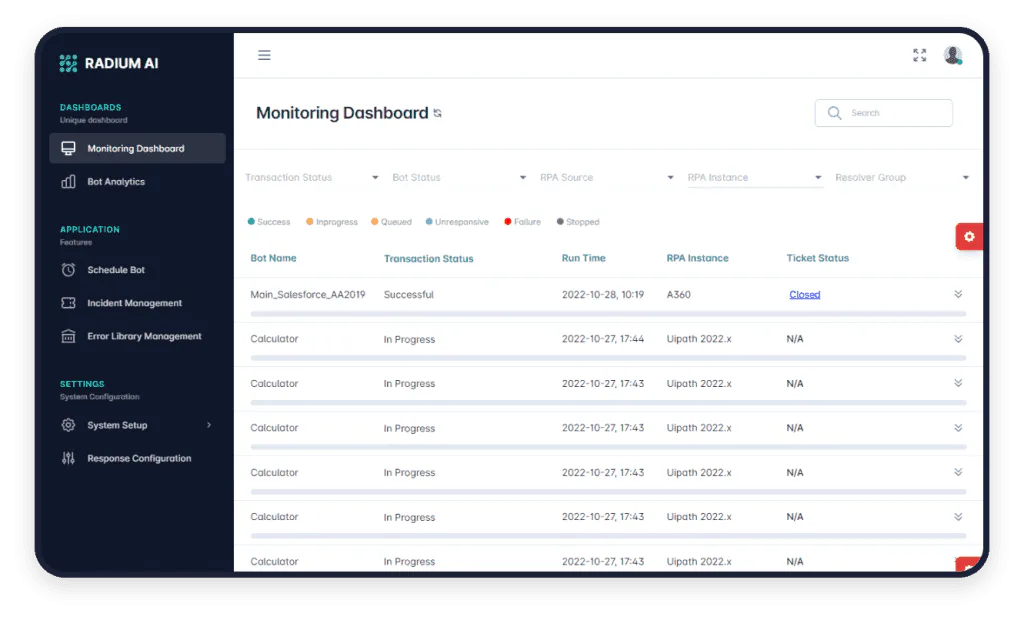Open the hamburger menu at top left
Viewport: 1024px width, 620px height.
coord(264,55)
